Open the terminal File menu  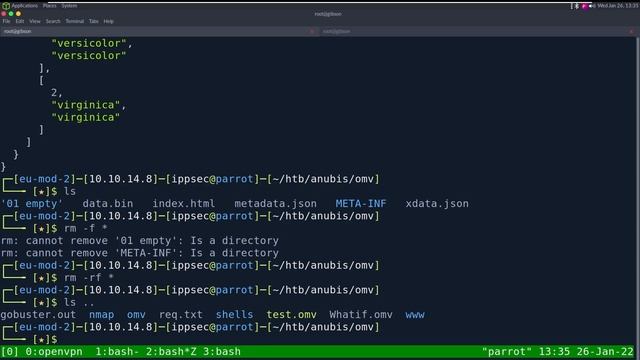pyautogui.click(x=7, y=21)
